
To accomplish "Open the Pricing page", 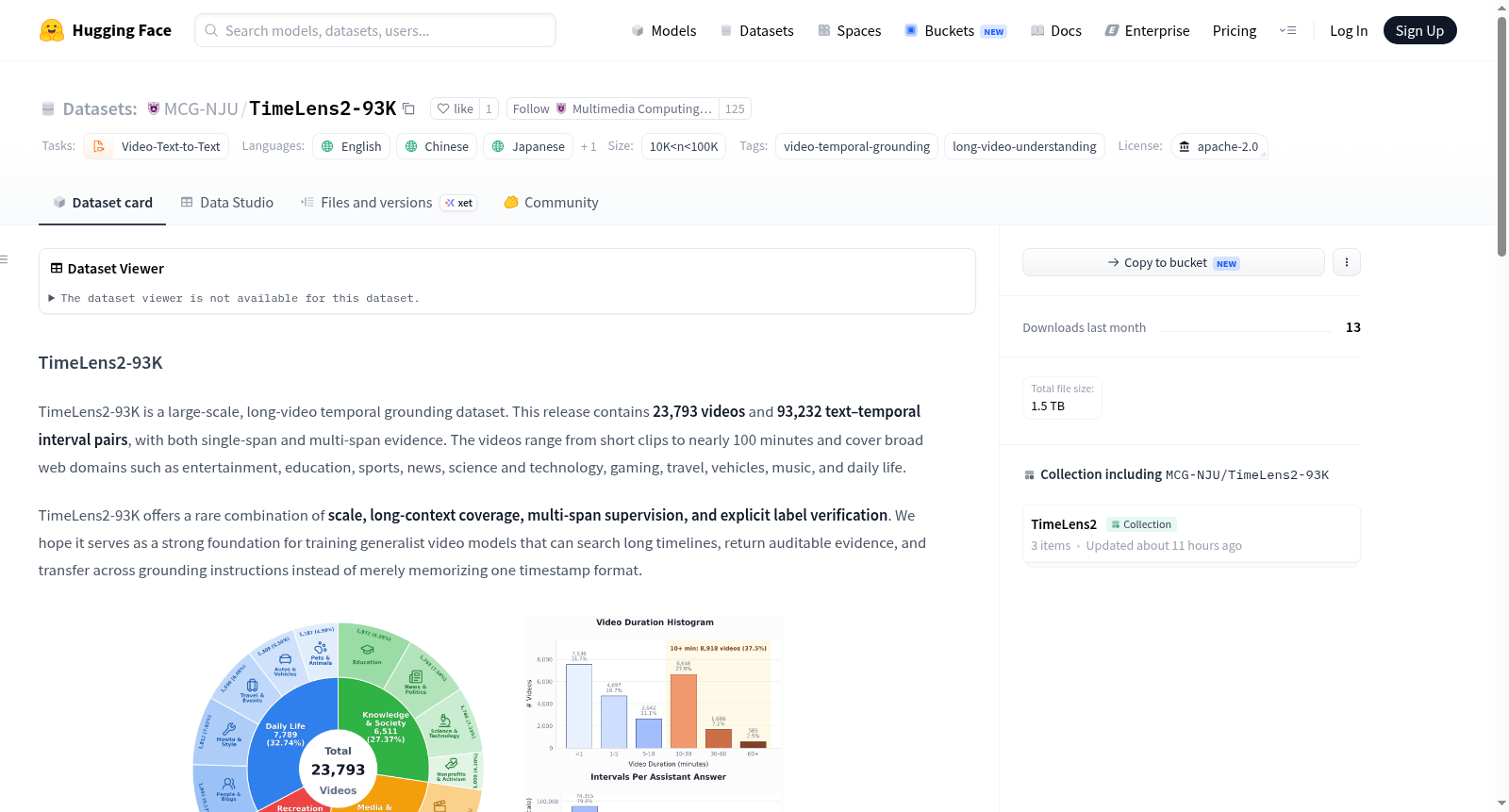I will [1235, 30].
